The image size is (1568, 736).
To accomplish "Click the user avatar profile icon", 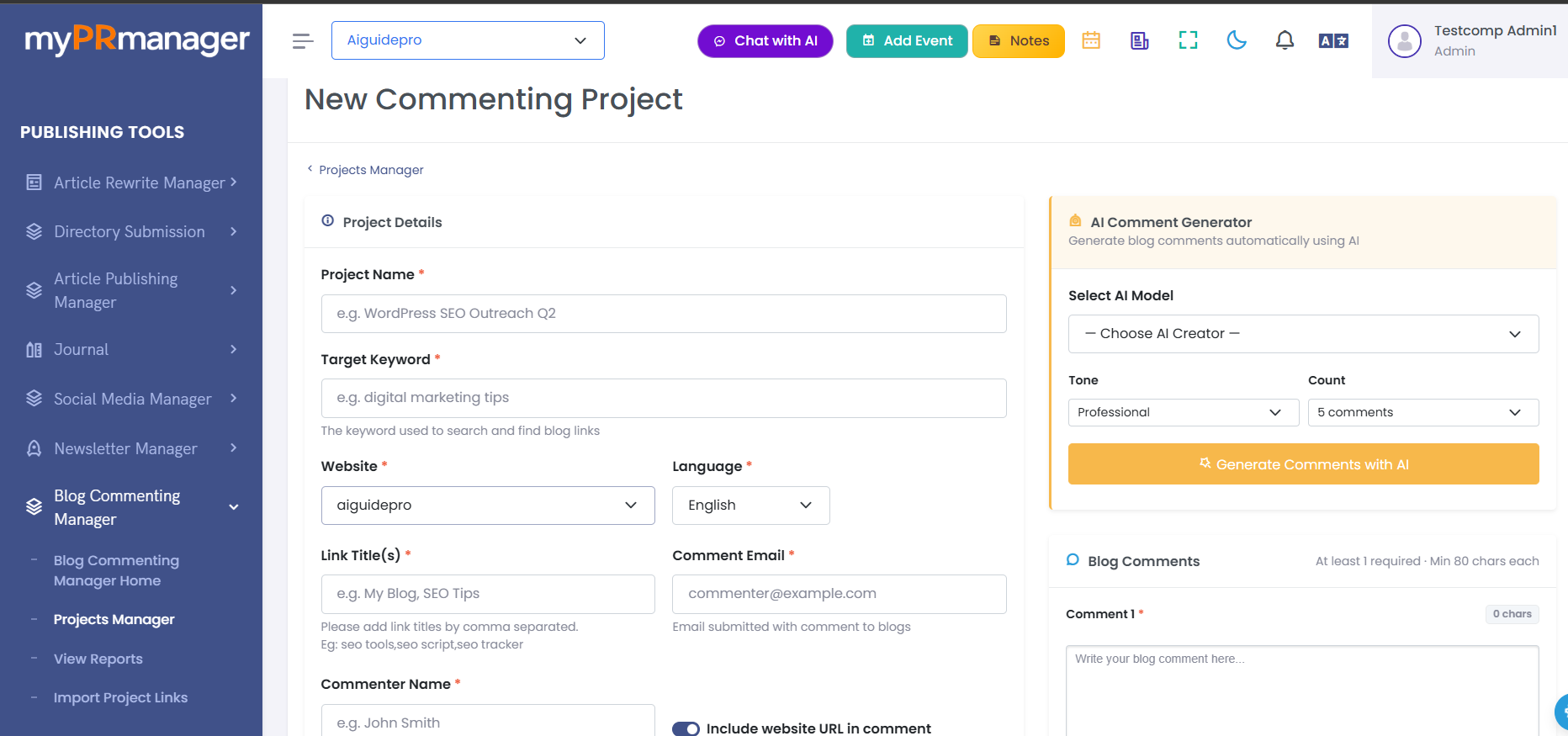I will 1404,40.
